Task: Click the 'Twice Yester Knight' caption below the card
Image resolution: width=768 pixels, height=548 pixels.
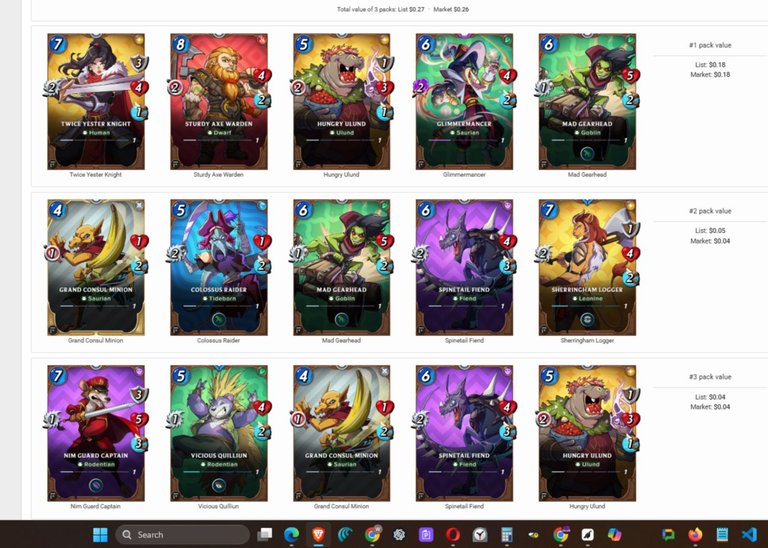Action: (x=96, y=174)
